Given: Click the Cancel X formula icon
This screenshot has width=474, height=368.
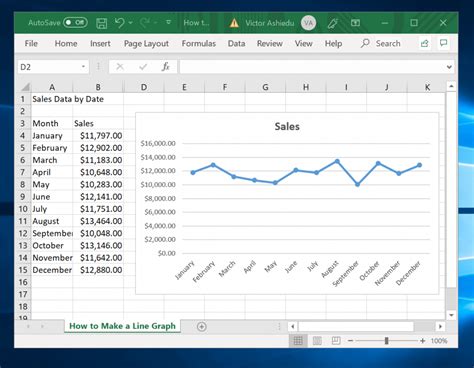Looking at the screenshot, I should coord(120,67).
